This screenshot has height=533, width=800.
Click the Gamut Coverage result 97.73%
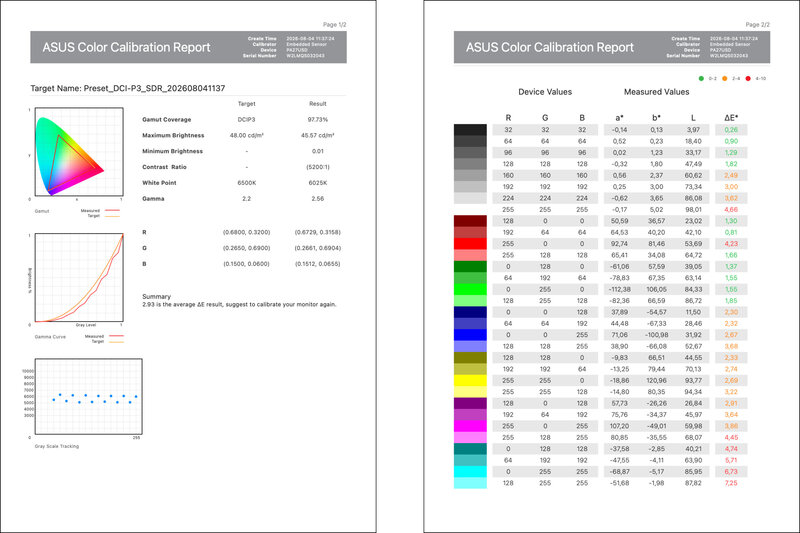pos(318,119)
